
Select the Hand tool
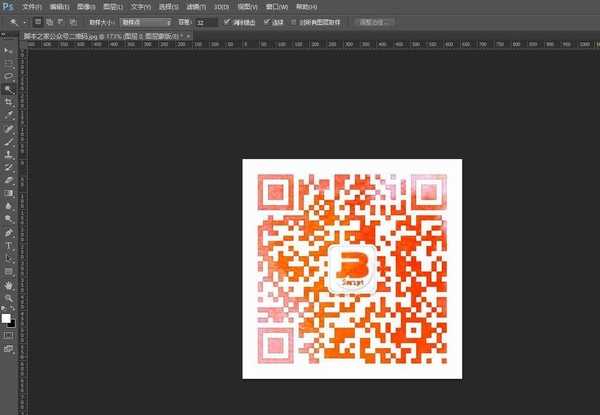pyautogui.click(x=8, y=284)
